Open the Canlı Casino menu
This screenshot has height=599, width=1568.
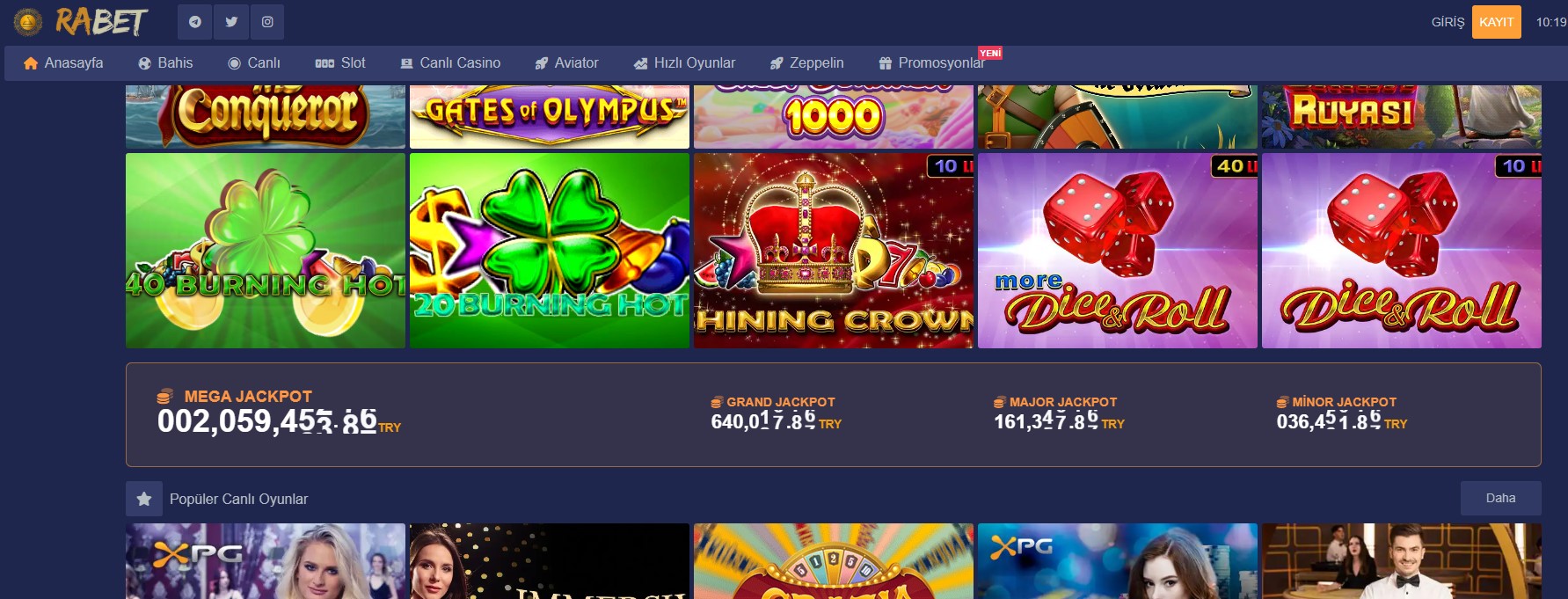point(450,63)
